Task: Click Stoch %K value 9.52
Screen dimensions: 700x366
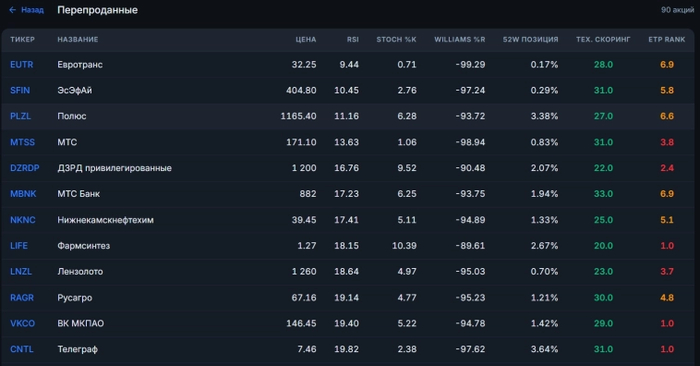Action: point(407,168)
